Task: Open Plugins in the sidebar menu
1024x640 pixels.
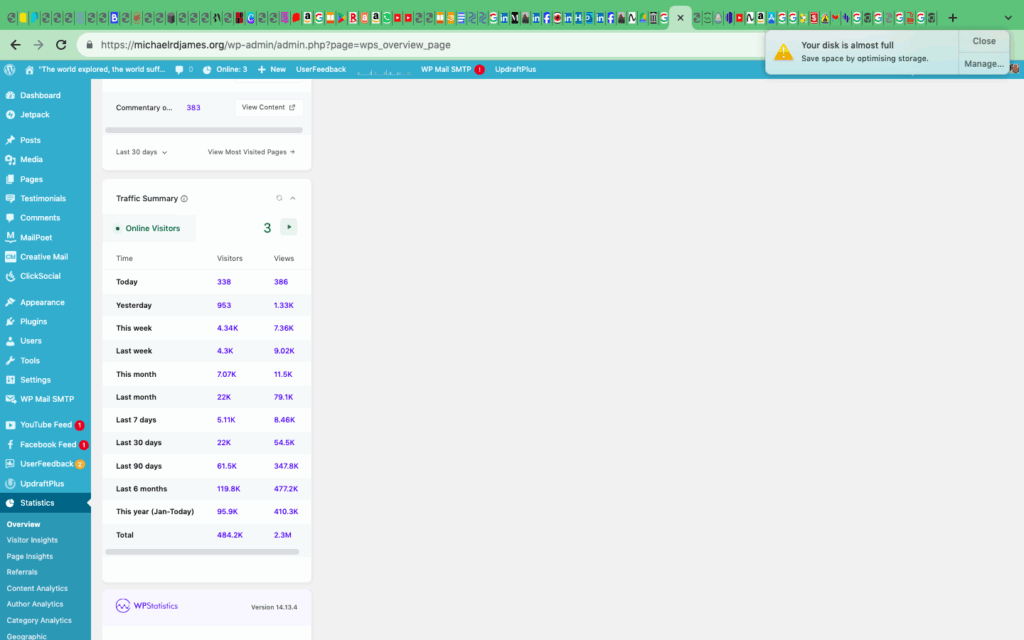Action: click(33, 321)
